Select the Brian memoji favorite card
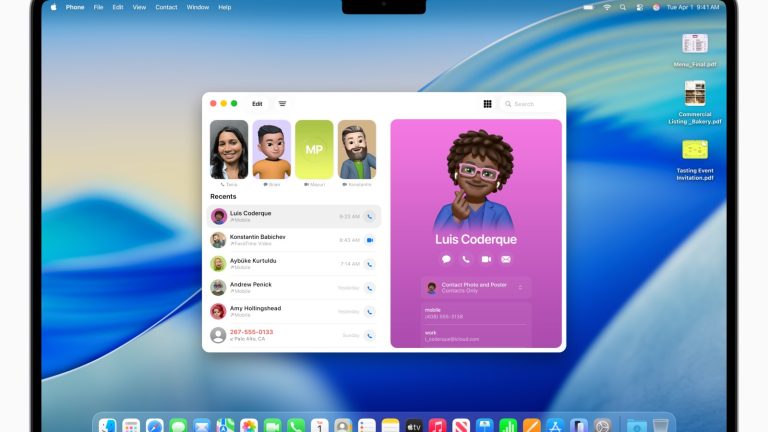 pyautogui.click(x=271, y=149)
